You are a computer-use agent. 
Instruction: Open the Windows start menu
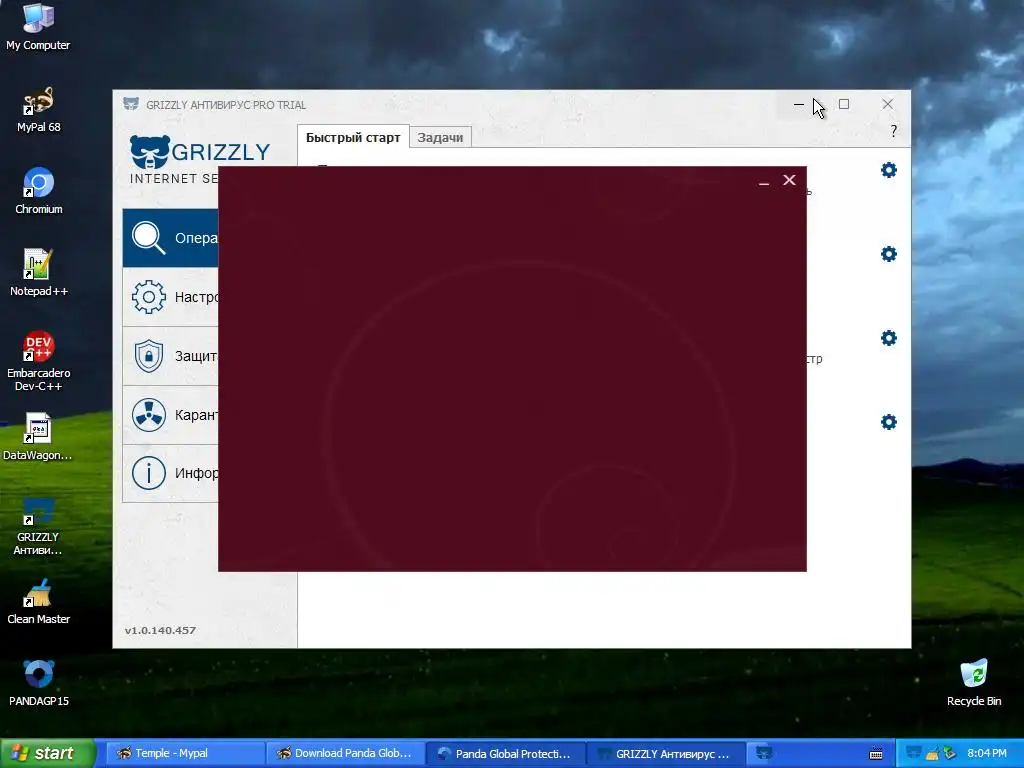tap(47, 754)
